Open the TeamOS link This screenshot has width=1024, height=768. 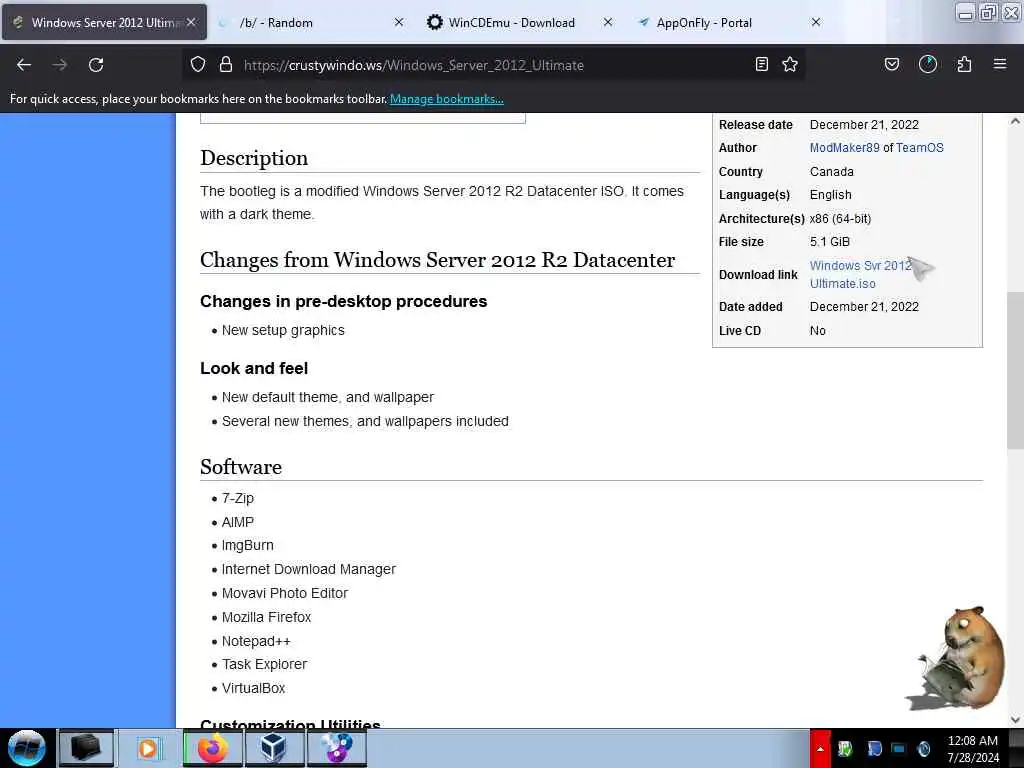pos(920,148)
